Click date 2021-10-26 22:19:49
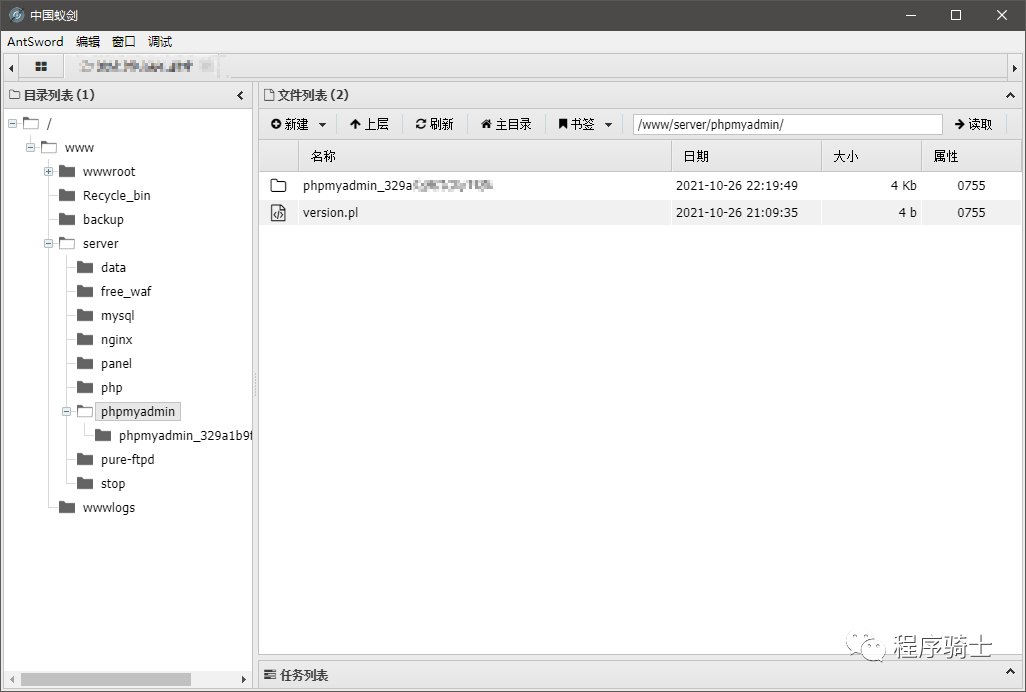 click(x=737, y=186)
